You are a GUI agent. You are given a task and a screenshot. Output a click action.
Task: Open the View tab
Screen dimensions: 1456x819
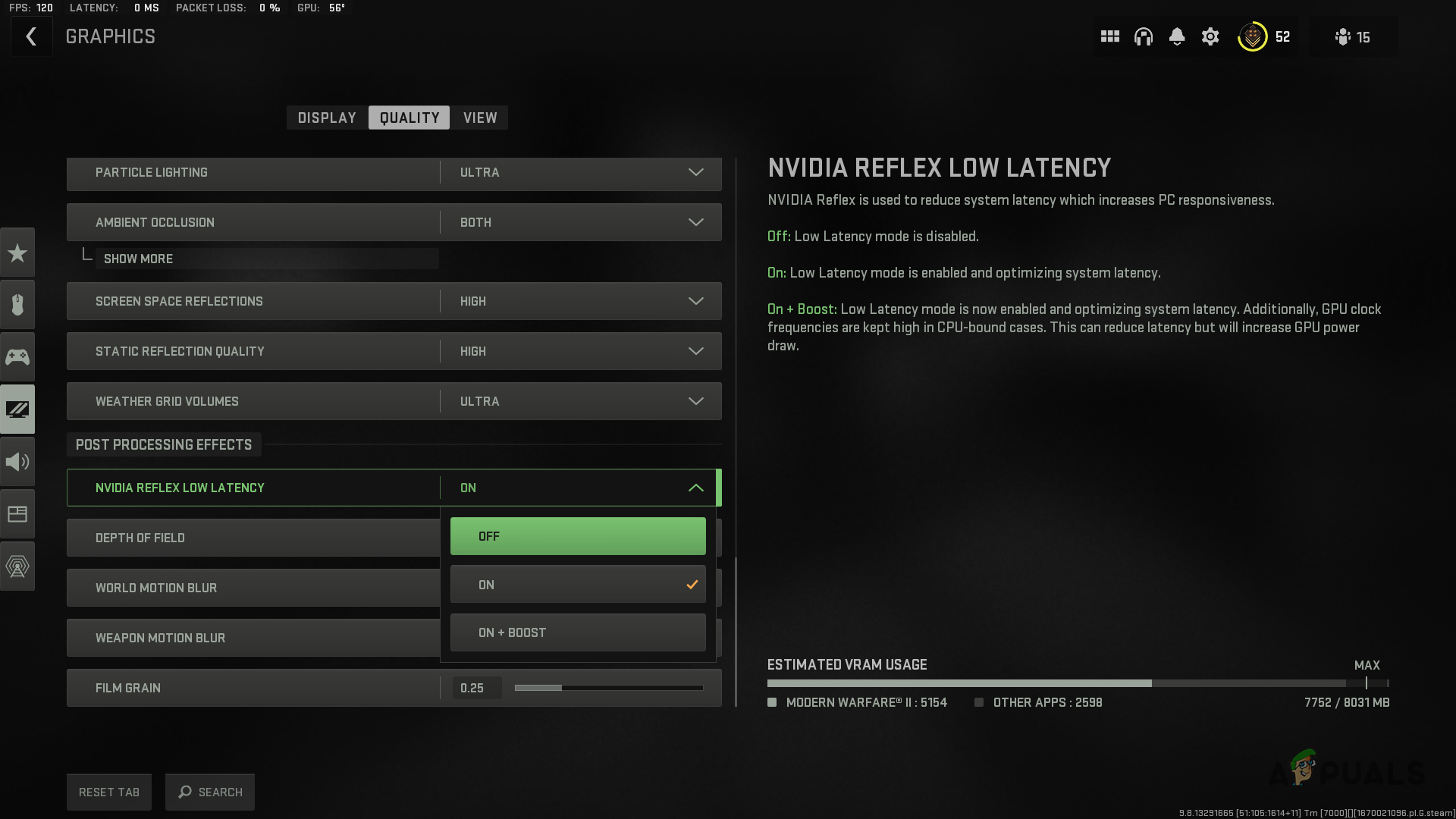pyautogui.click(x=479, y=118)
